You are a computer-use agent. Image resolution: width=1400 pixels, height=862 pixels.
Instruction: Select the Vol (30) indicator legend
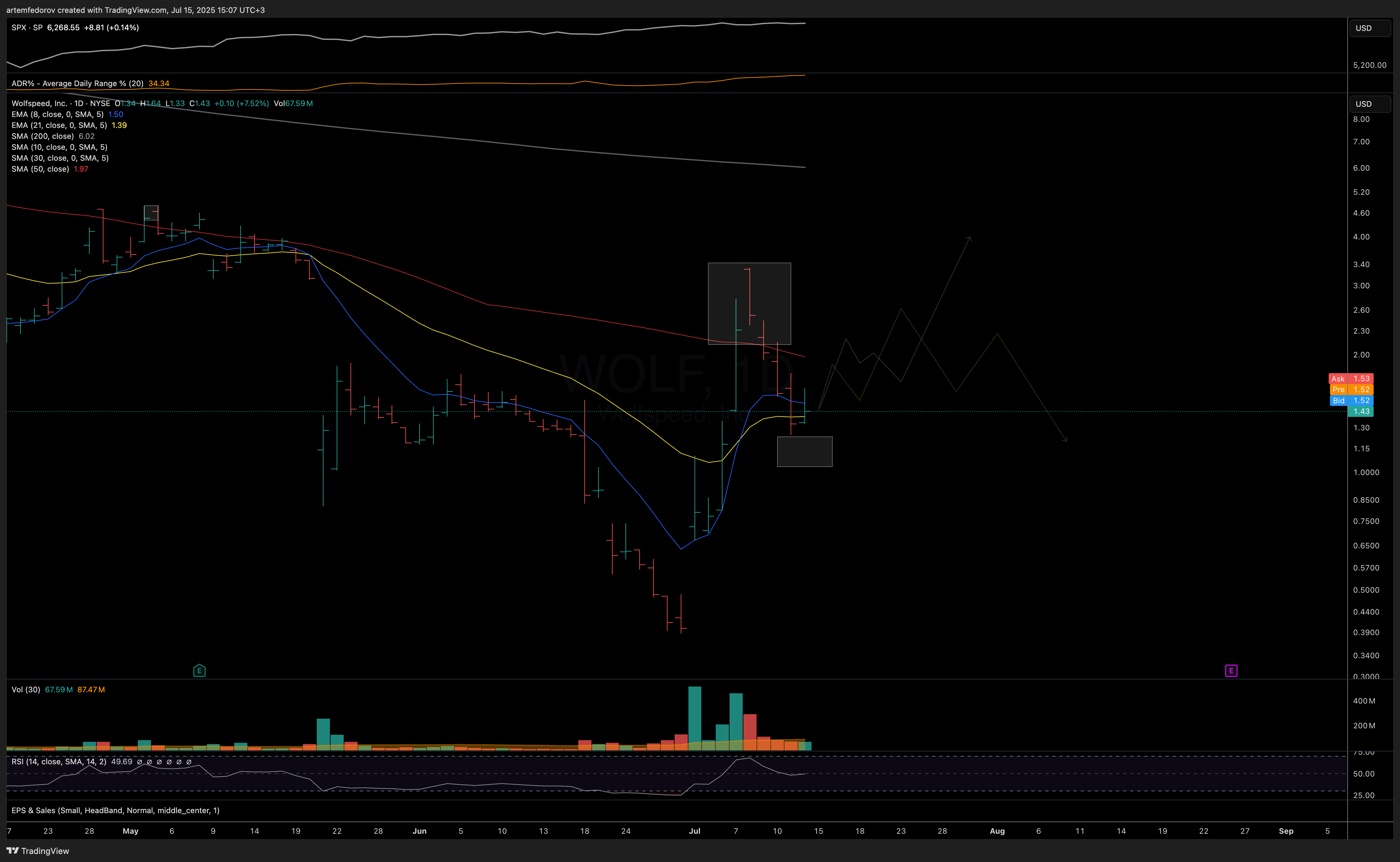tap(26, 689)
